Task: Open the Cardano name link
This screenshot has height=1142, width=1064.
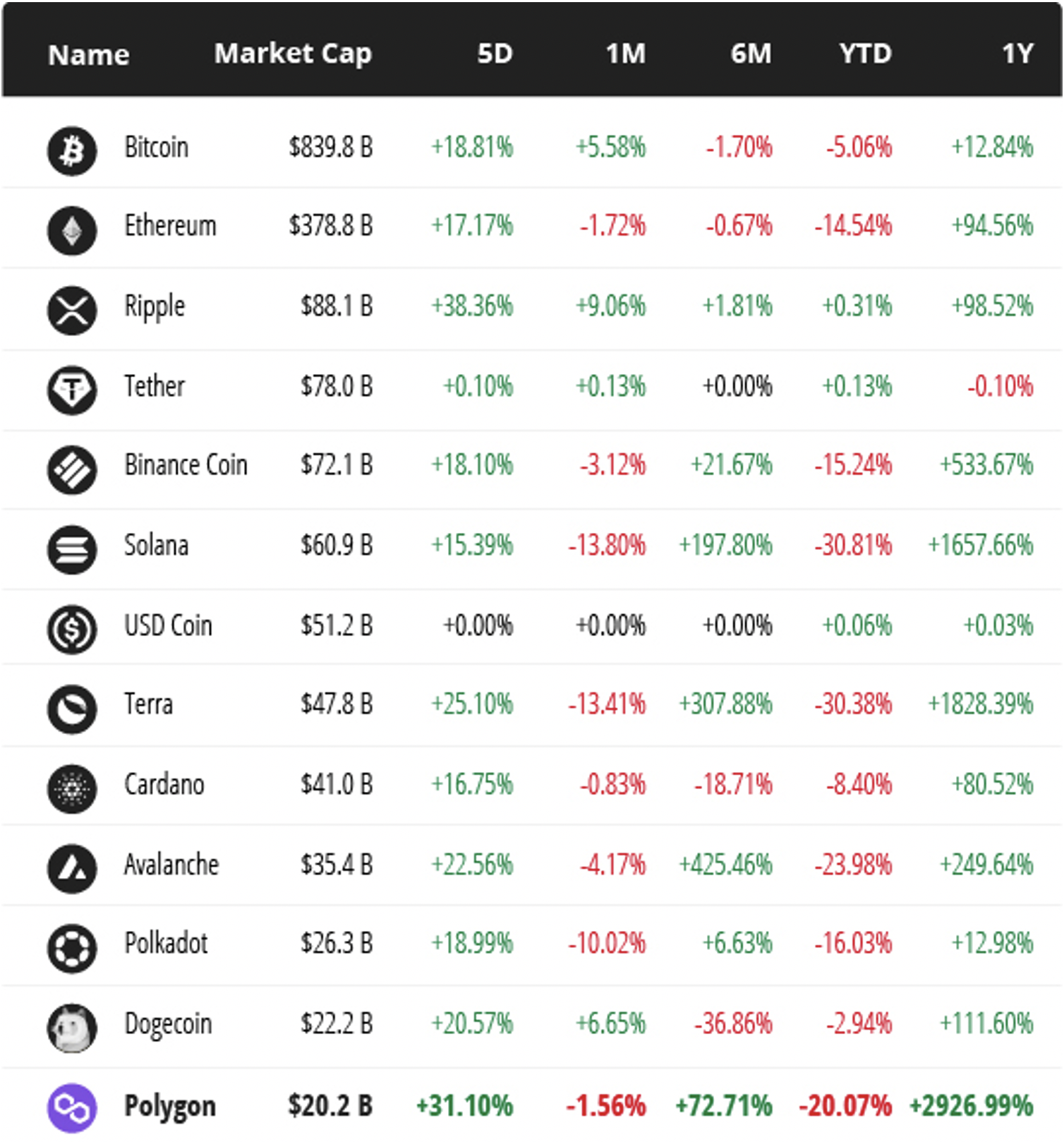Action: point(164,785)
